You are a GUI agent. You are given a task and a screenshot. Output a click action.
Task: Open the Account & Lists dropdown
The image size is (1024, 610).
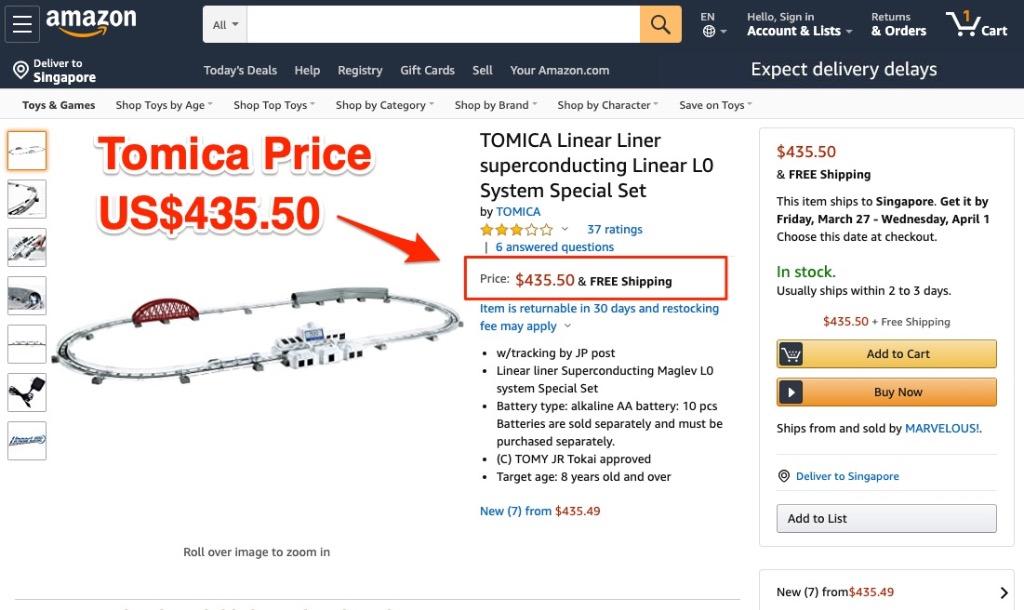click(x=799, y=31)
